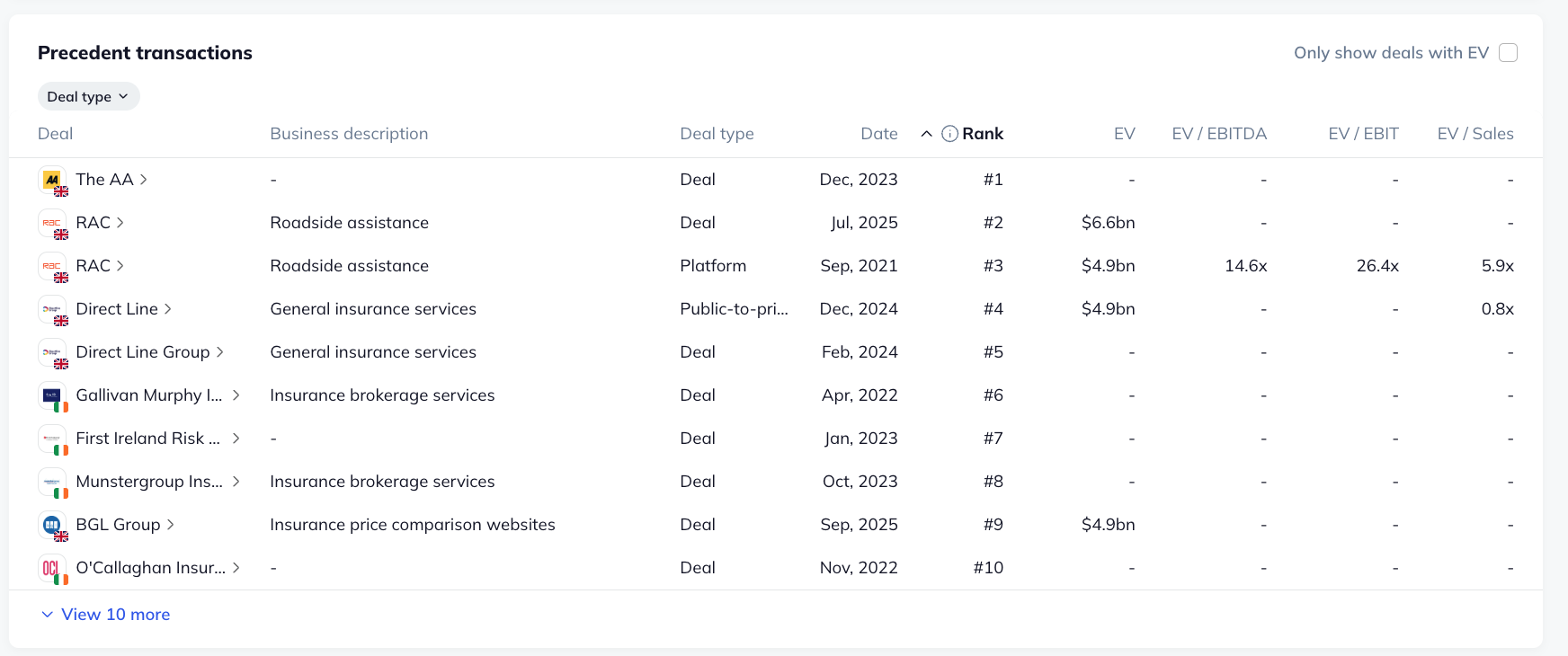Screen dimensions: 1568x656
Task: Open the Deal type filter dropdown
Action: (x=88, y=97)
